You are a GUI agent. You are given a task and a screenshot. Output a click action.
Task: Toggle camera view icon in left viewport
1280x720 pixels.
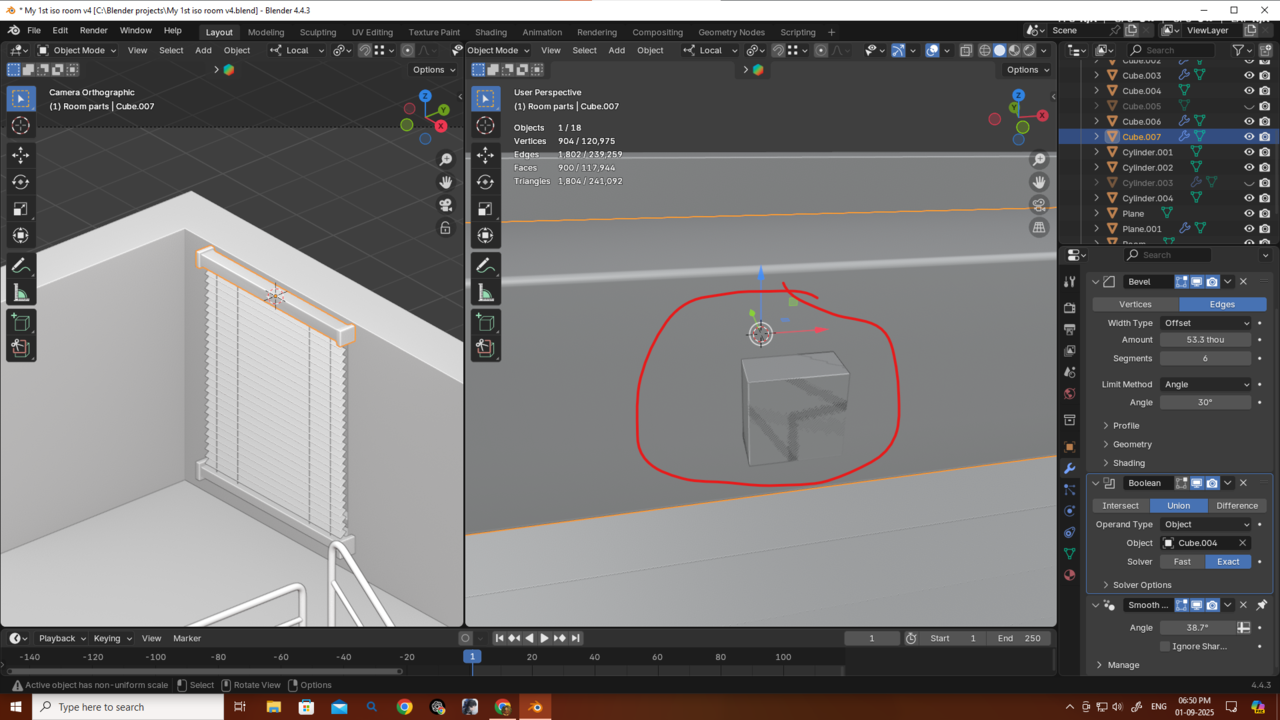click(446, 205)
